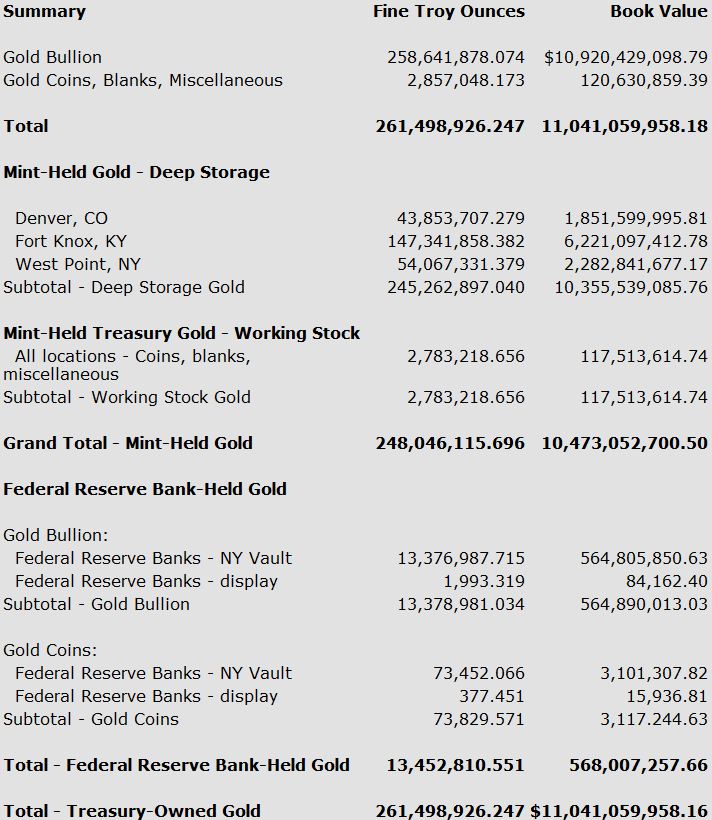Image resolution: width=712 pixels, height=820 pixels.
Task: Click the Summary column header
Action: 45,11
